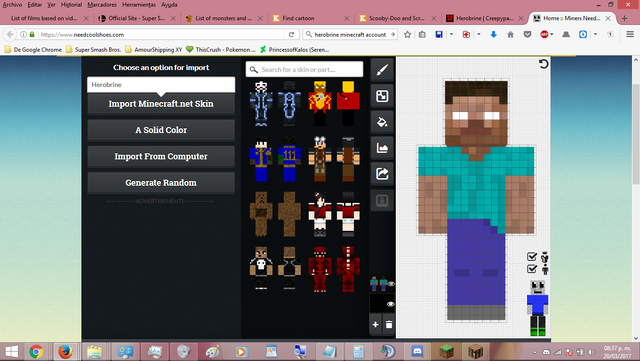This screenshot has width=640, height=361.
Task: Switch to Scooby-Doo tab
Action: point(398,18)
